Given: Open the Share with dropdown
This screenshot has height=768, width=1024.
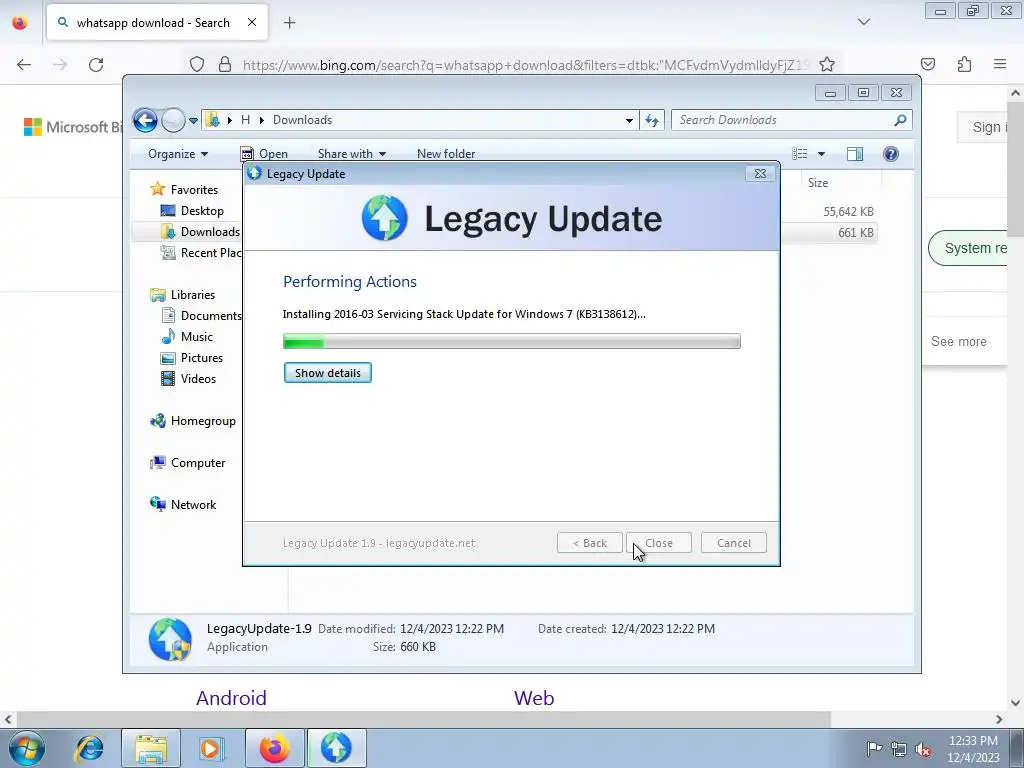Looking at the screenshot, I should (351, 154).
